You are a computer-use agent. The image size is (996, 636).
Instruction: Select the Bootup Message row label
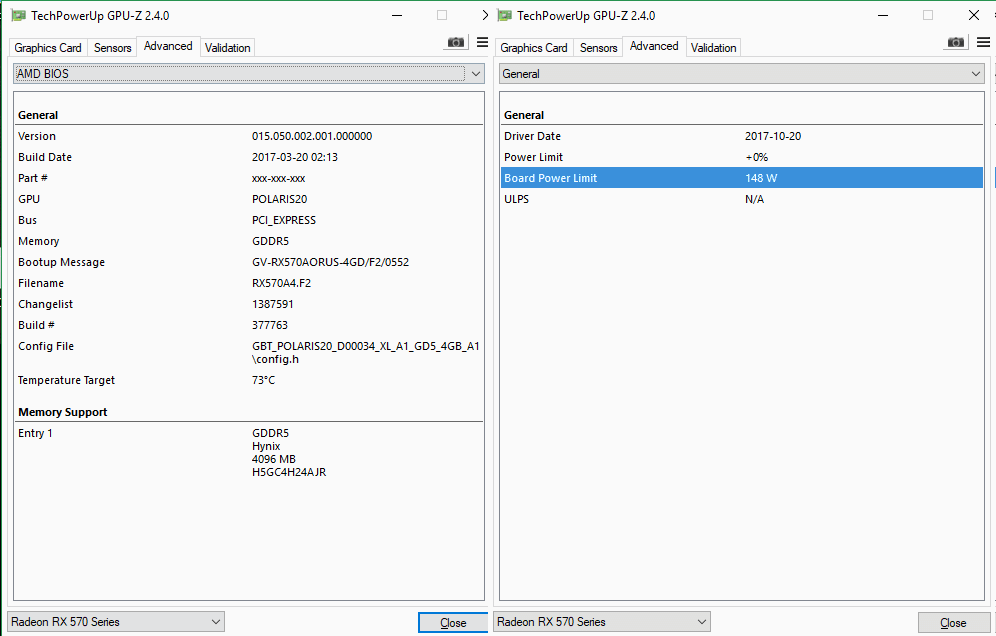click(x=62, y=262)
